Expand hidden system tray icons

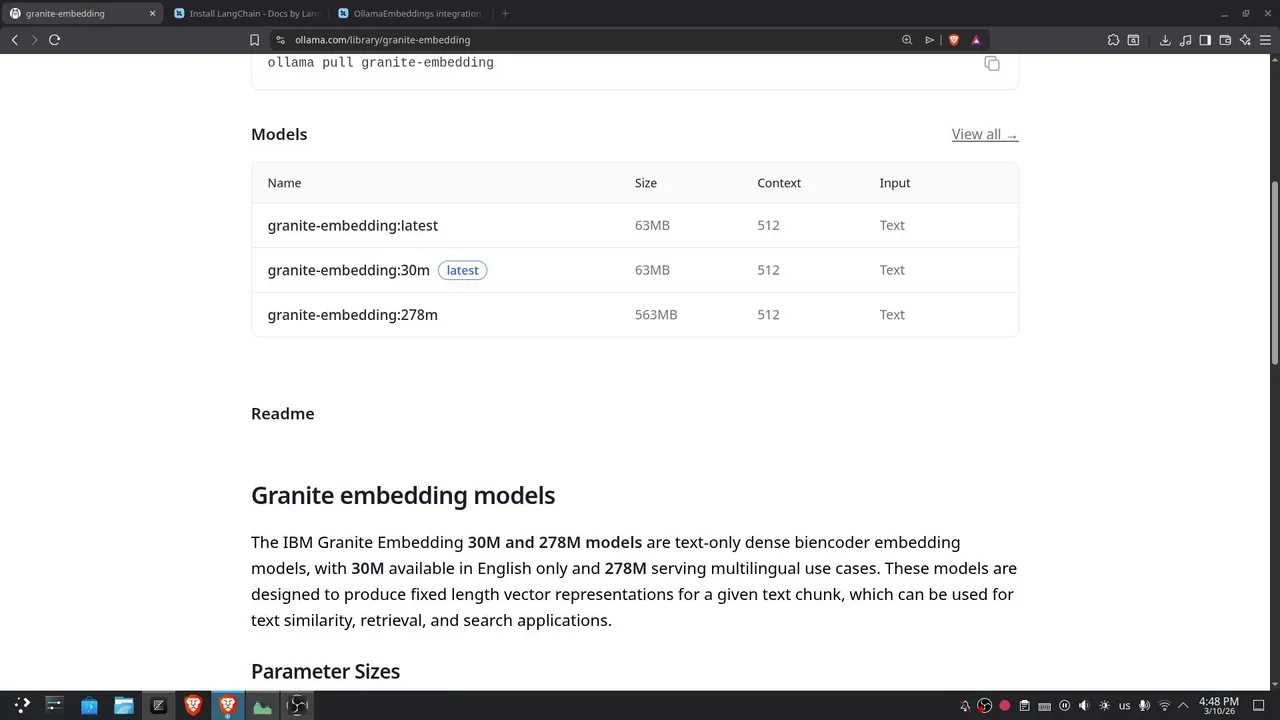click(x=1183, y=706)
